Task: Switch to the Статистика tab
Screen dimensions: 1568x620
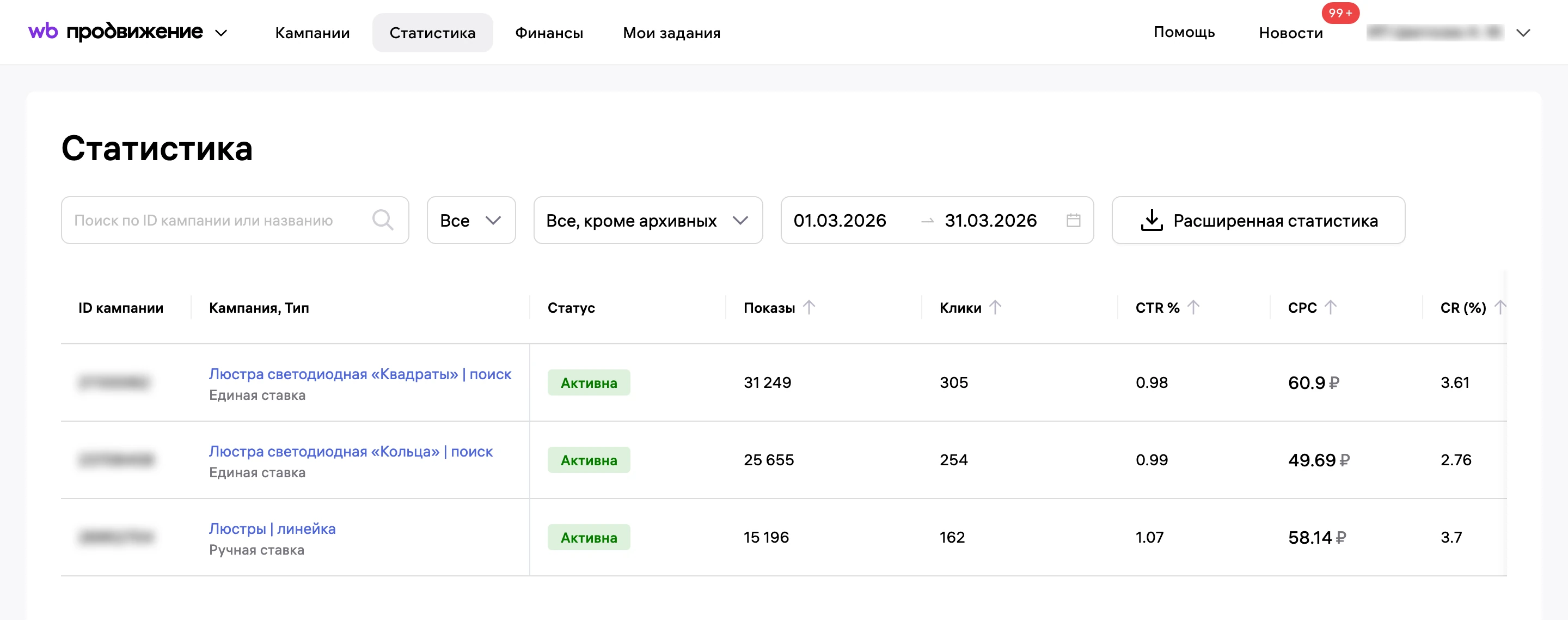Action: point(432,33)
